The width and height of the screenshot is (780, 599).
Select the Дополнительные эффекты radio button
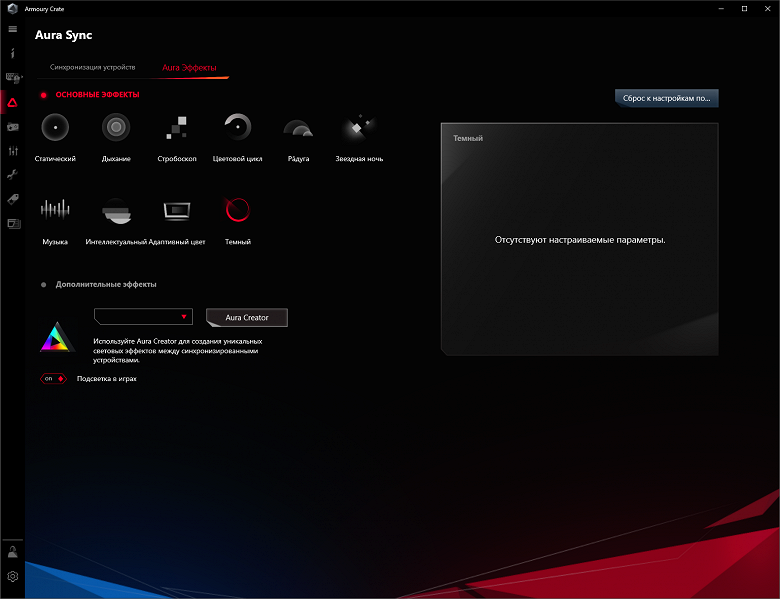pos(44,285)
